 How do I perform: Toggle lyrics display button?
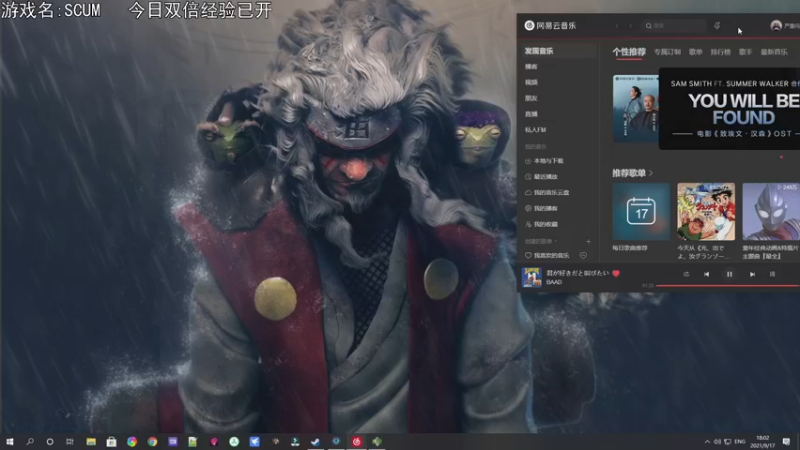point(772,274)
